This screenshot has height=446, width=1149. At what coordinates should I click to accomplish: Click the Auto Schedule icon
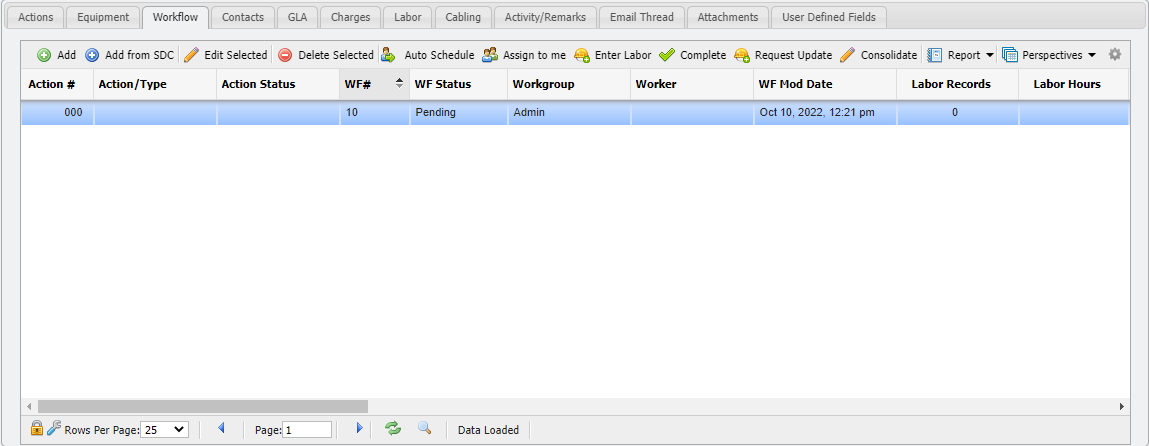(x=388, y=55)
